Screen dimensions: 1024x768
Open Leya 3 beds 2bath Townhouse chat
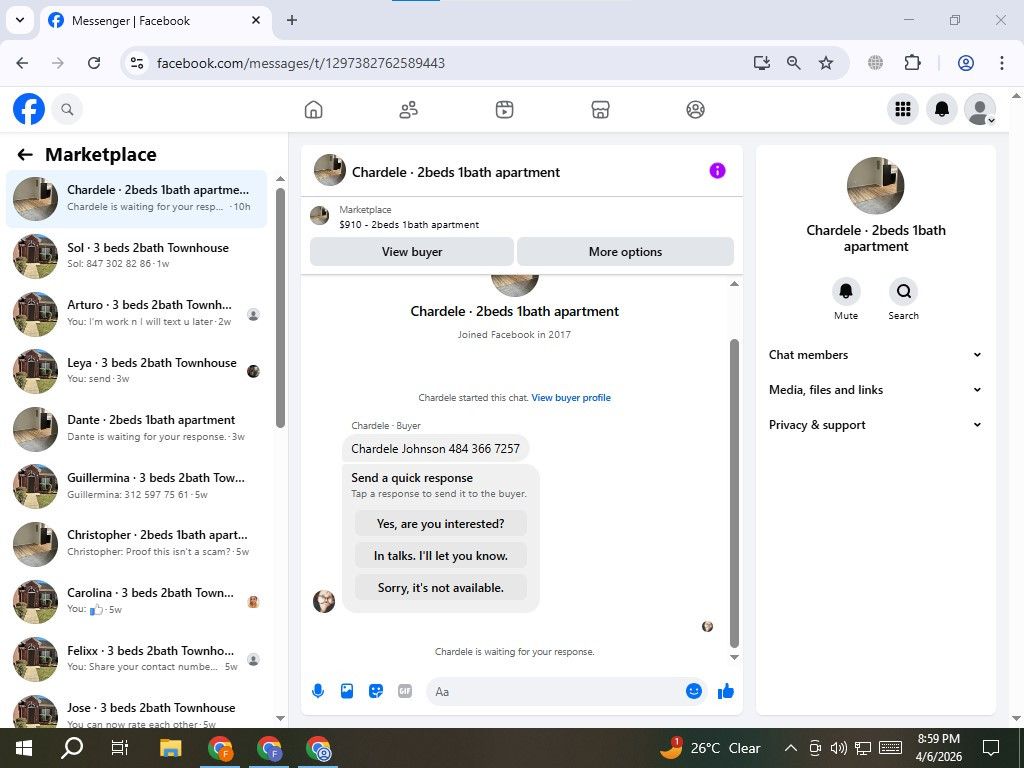tap(136, 371)
